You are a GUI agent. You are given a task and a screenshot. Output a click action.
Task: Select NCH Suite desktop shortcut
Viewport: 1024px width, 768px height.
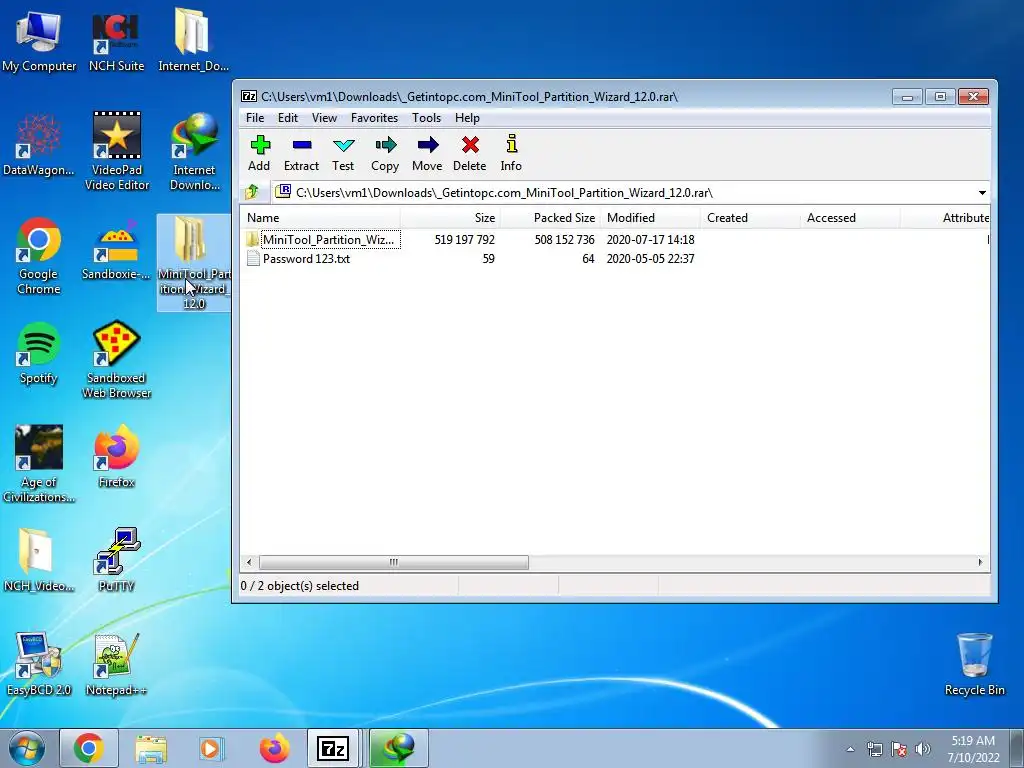tap(116, 41)
